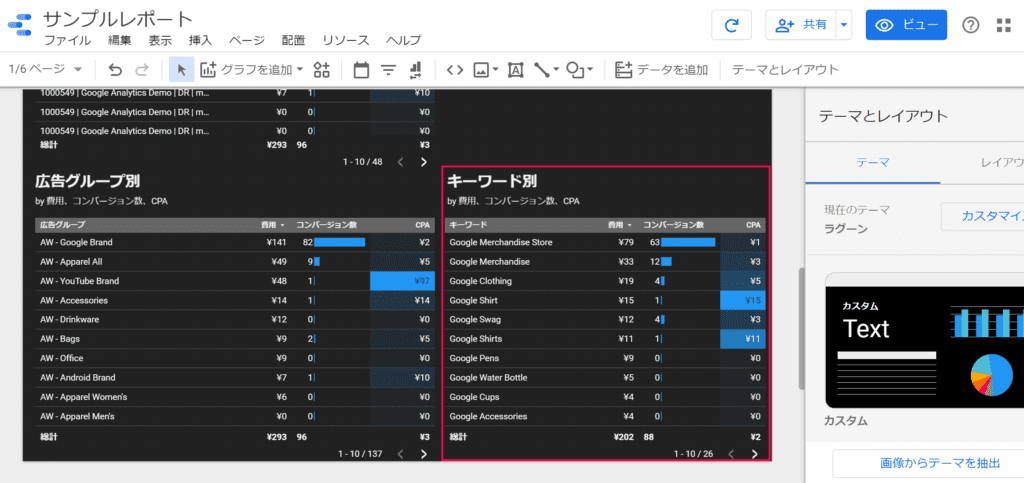This screenshot has height=483, width=1024.
Task: Click the 広告グループ column header
Action: click(63, 225)
